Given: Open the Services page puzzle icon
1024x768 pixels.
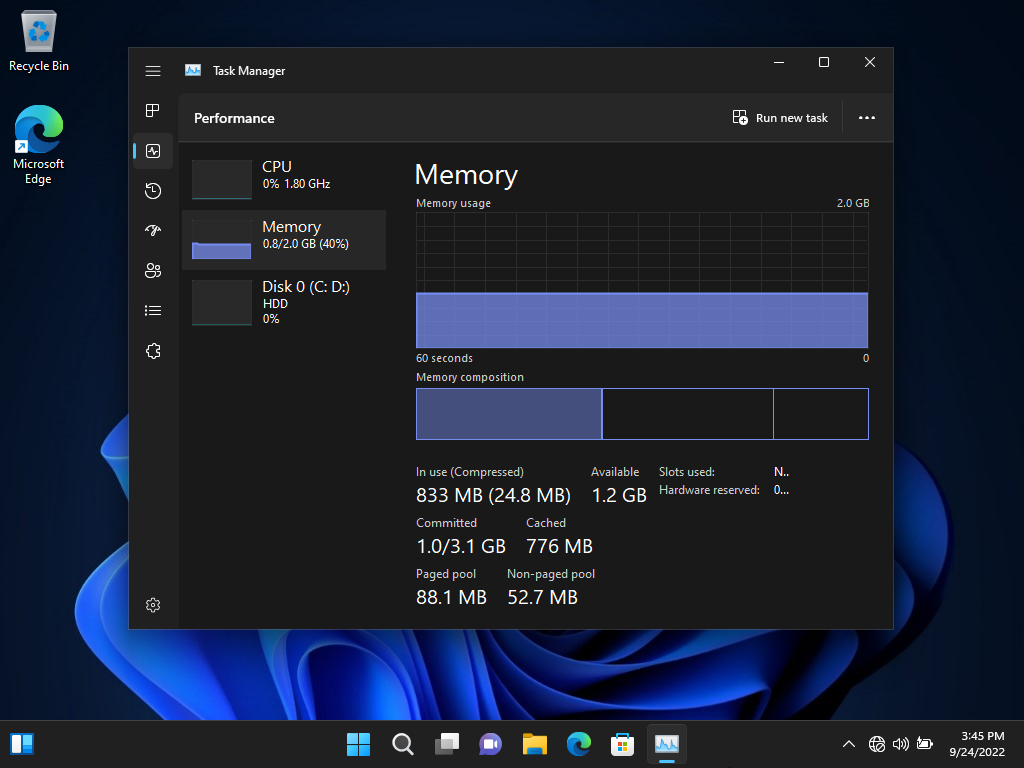Looking at the screenshot, I should pyautogui.click(x=153, y=351).
